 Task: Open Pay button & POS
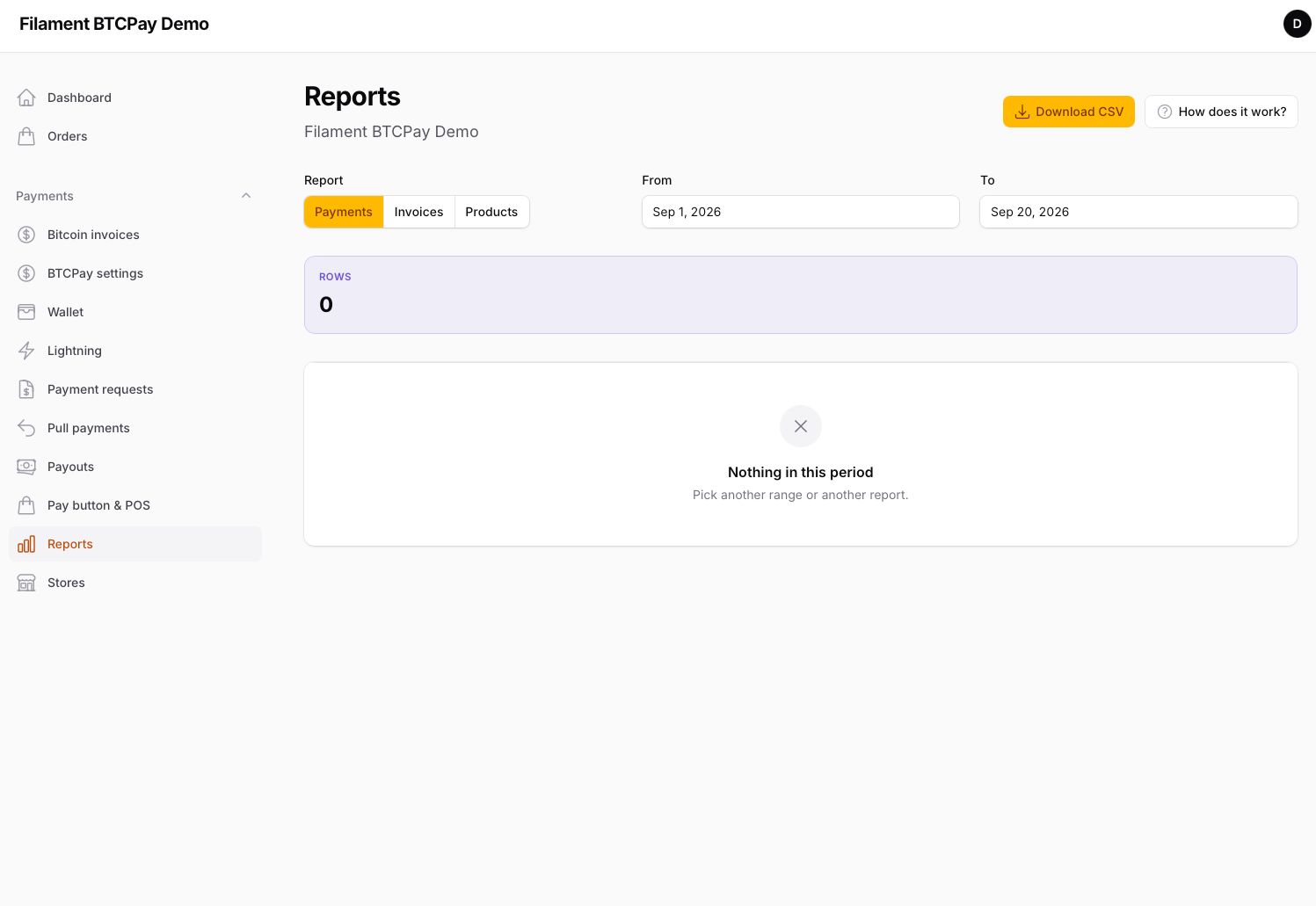[x=135, y=505]
